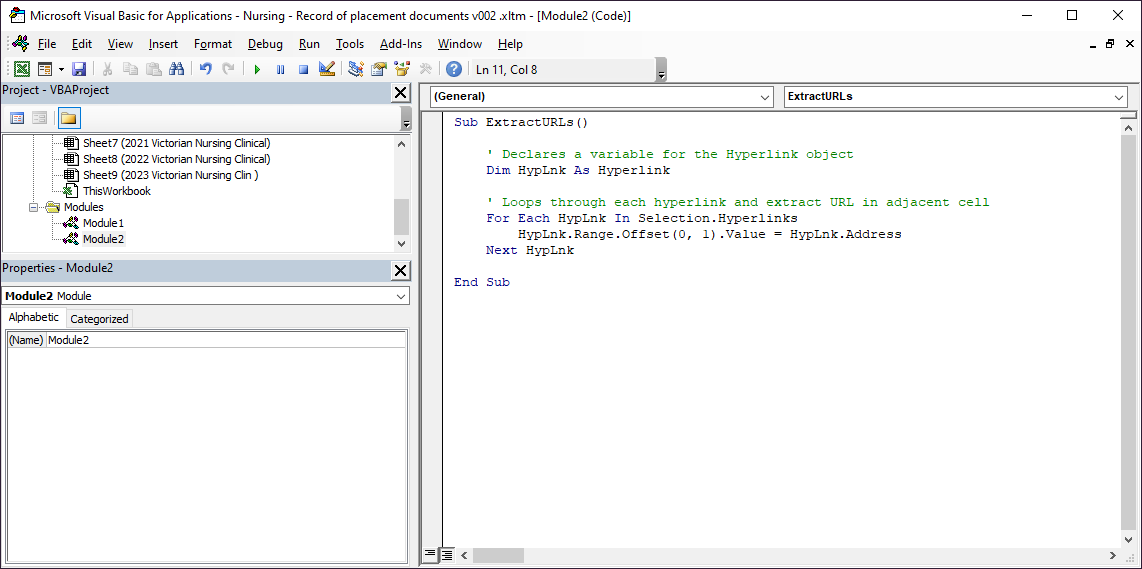Click the Redo arrow icon
This screenshot has width=1142, height=569.
pos(229,69)
